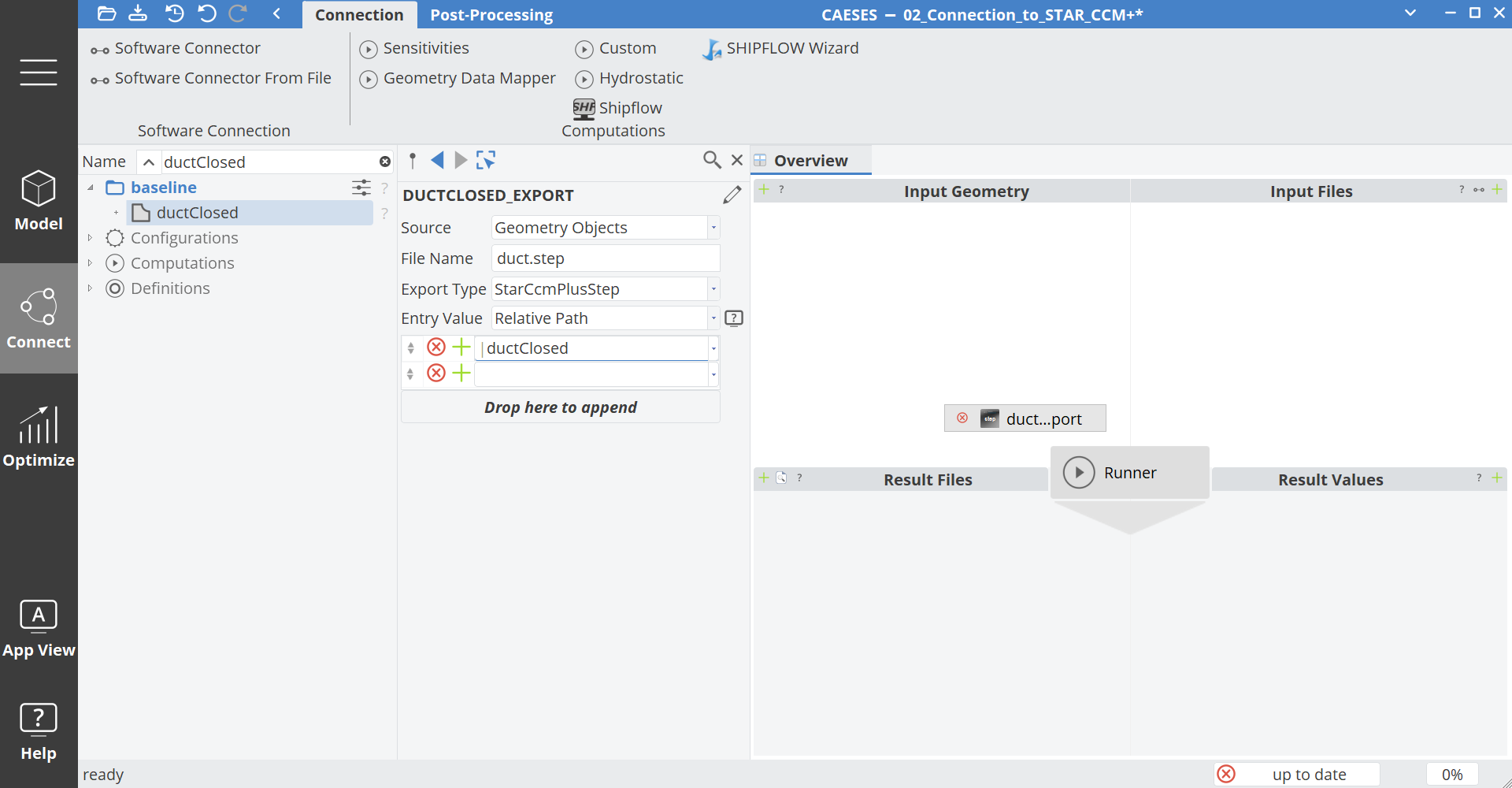The height and width of the screenshot is (788, 1512).
Task: Click the baseline settings sliders icon
Action: tap(361, 188)
